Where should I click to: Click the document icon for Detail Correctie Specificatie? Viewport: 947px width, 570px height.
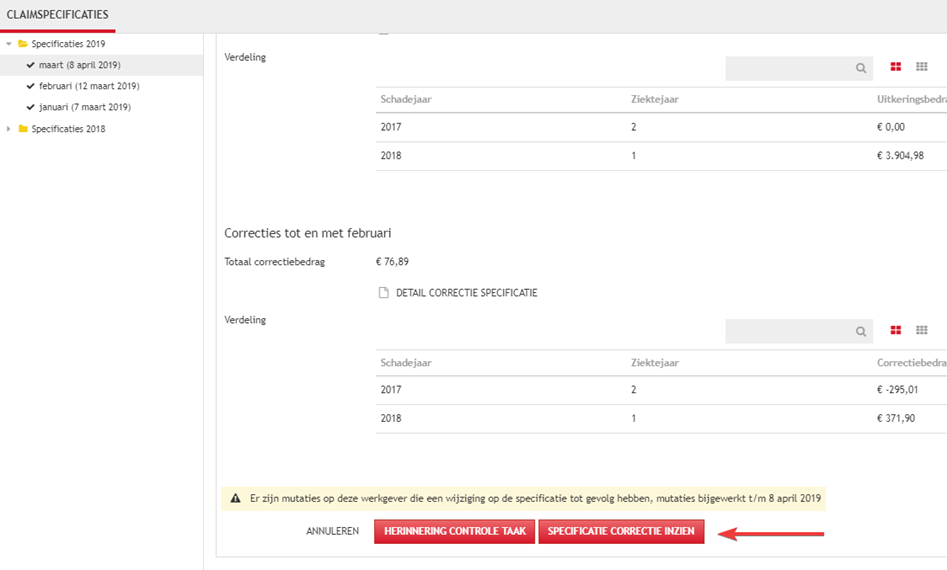click(x=383, y=293)
